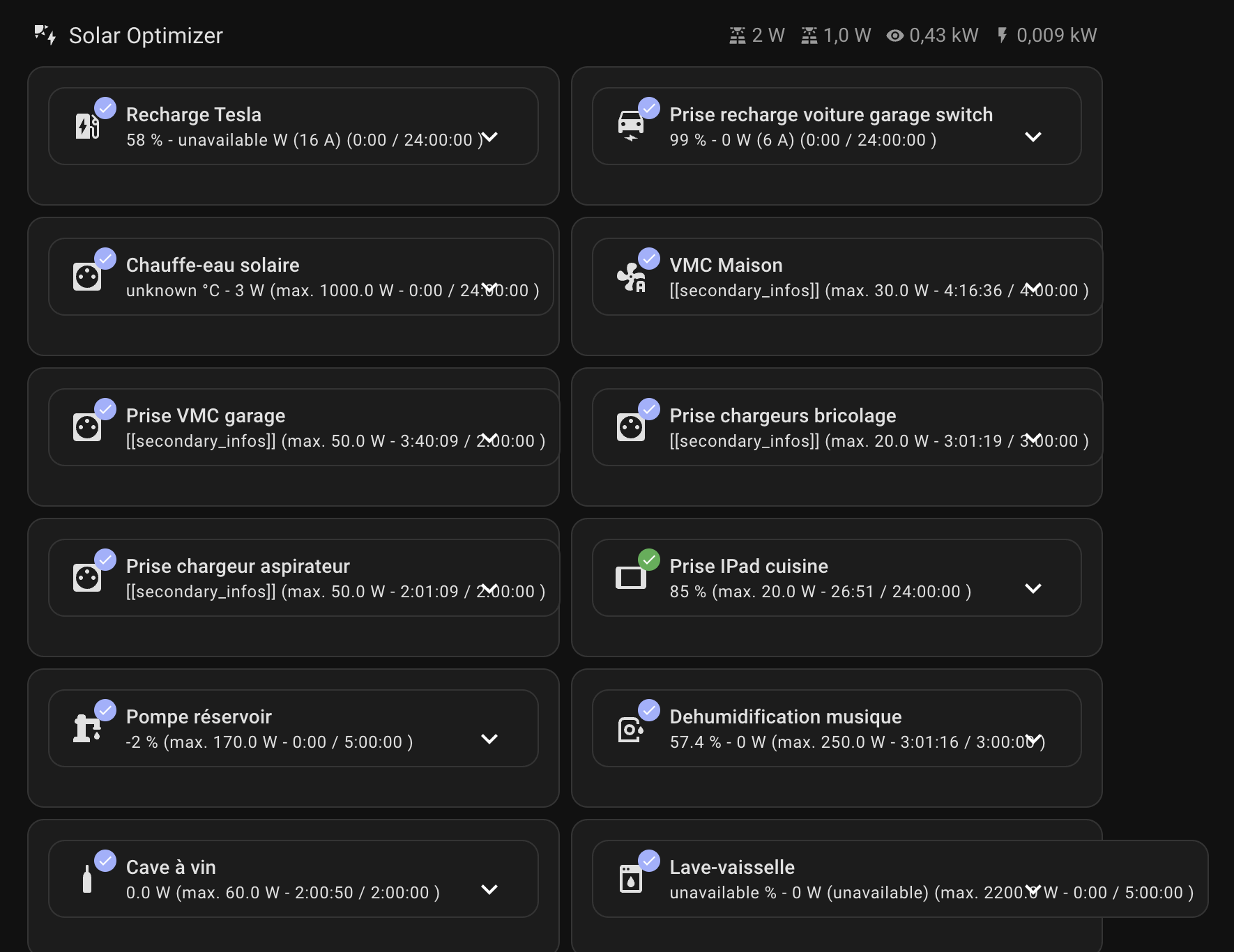Expand the Pompe réservoir details chevron
This screenshot has height=952, width=1234.
(489, 739)
